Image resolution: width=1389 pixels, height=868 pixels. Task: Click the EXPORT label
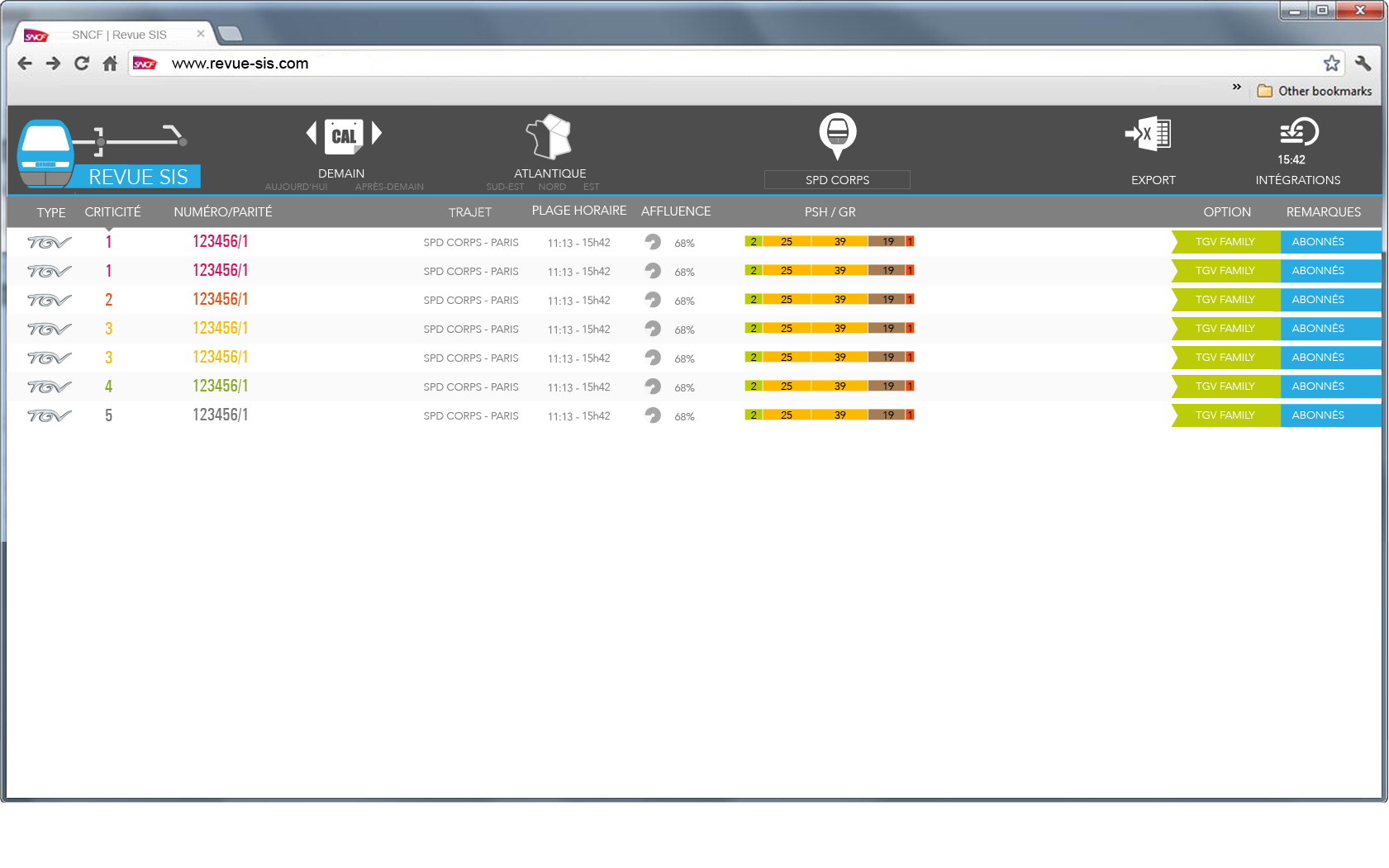(x=1153, y=180)
